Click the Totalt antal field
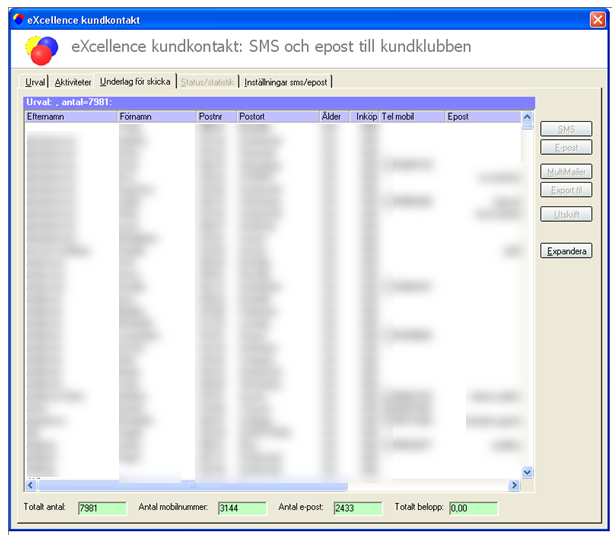The width and height of the screenshot is (614, 542). click(102, 508)
